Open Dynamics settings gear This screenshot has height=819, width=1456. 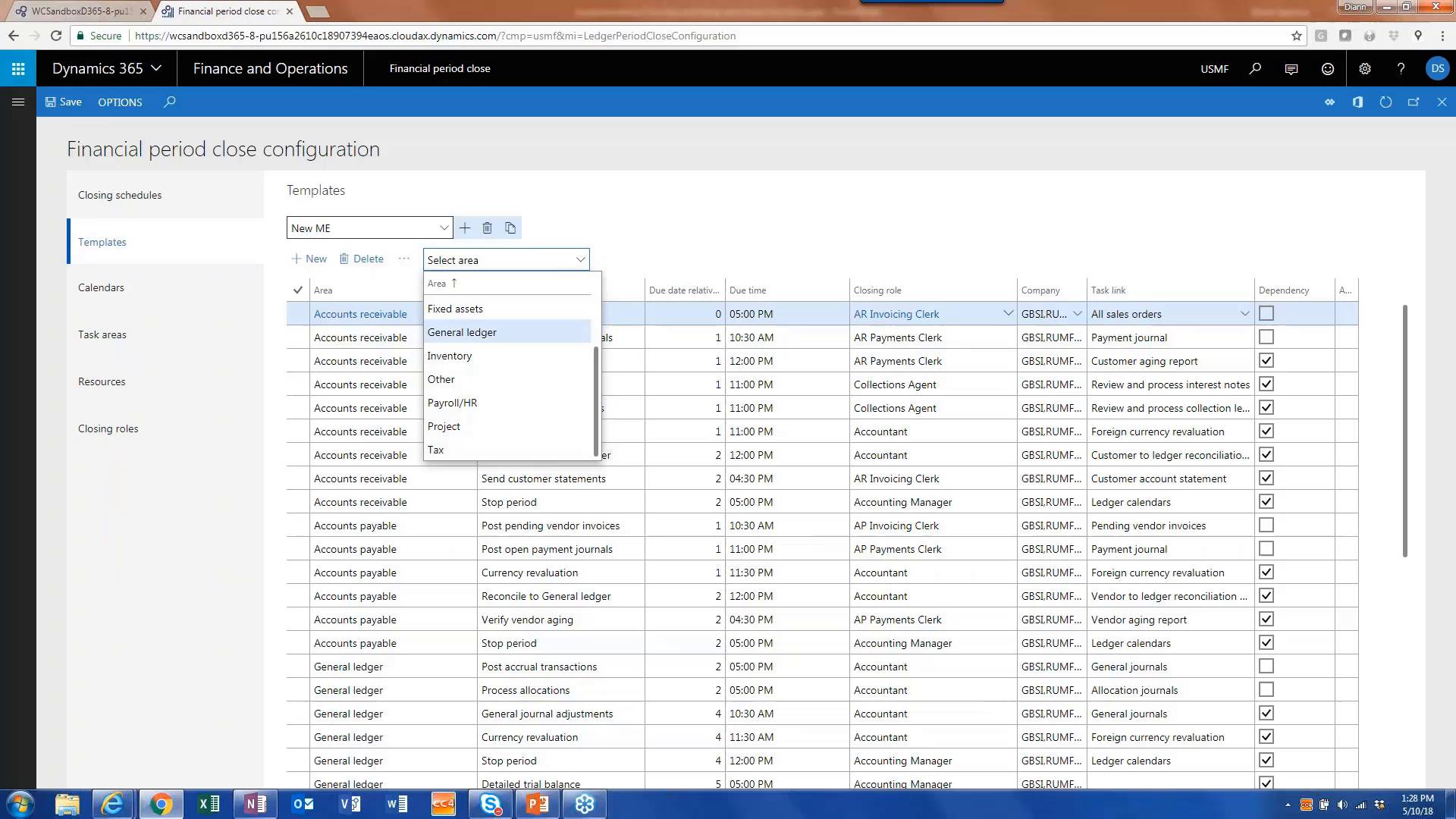[1364, 68]
